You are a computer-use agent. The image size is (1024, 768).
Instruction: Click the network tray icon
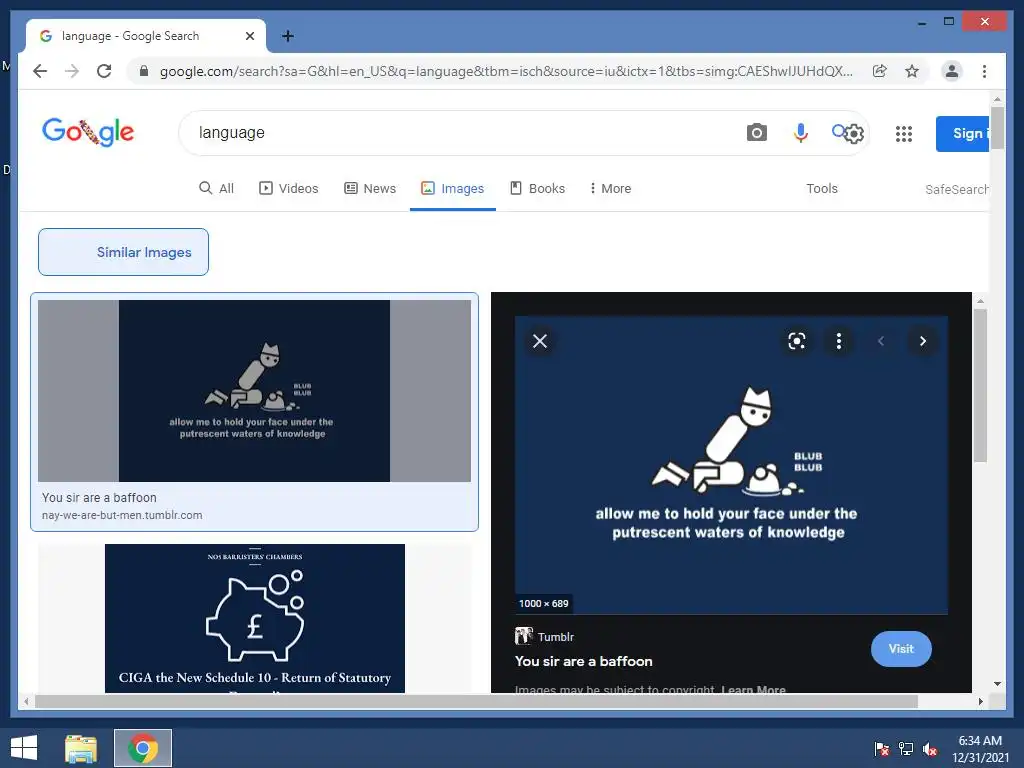(x=906, y=749)
